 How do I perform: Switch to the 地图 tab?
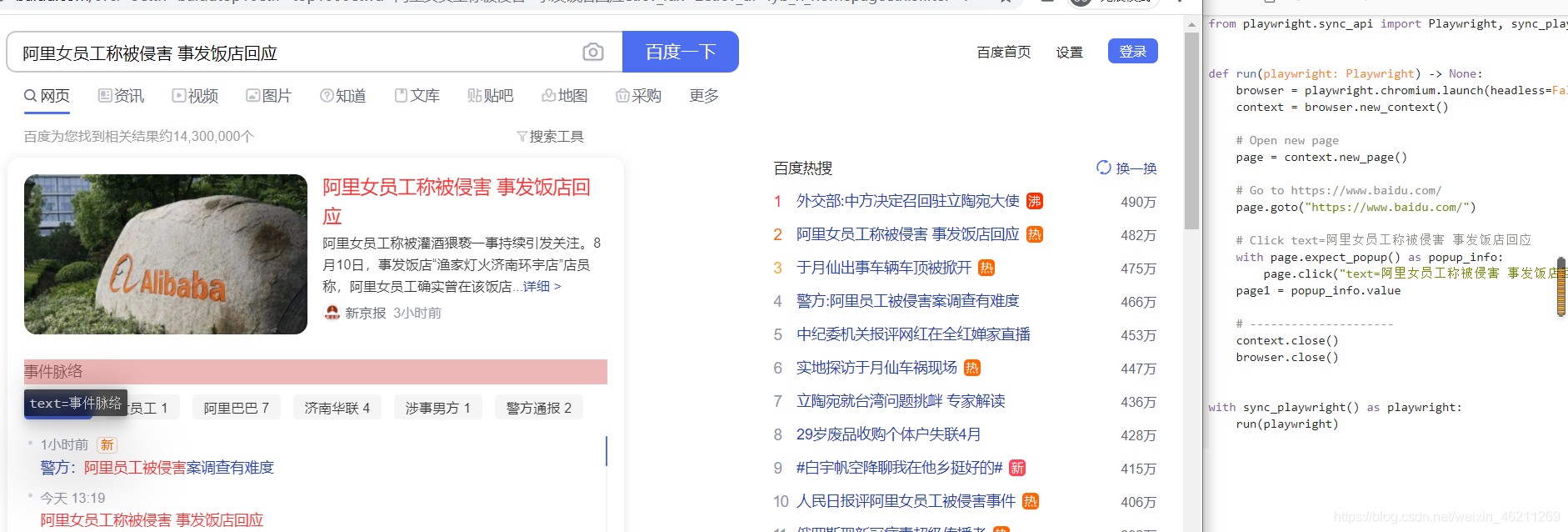[565, 96]
